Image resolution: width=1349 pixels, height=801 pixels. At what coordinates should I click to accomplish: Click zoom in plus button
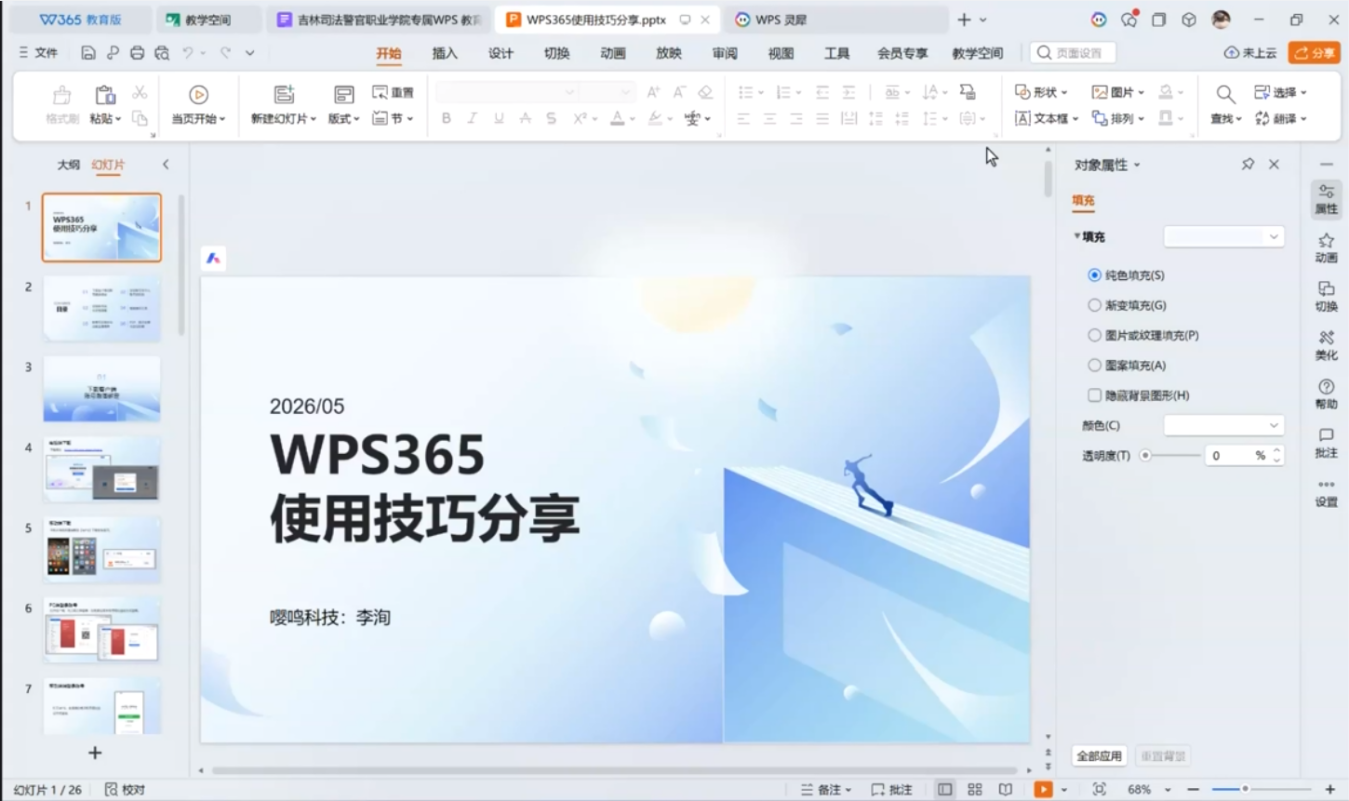tap(1330, 789)
